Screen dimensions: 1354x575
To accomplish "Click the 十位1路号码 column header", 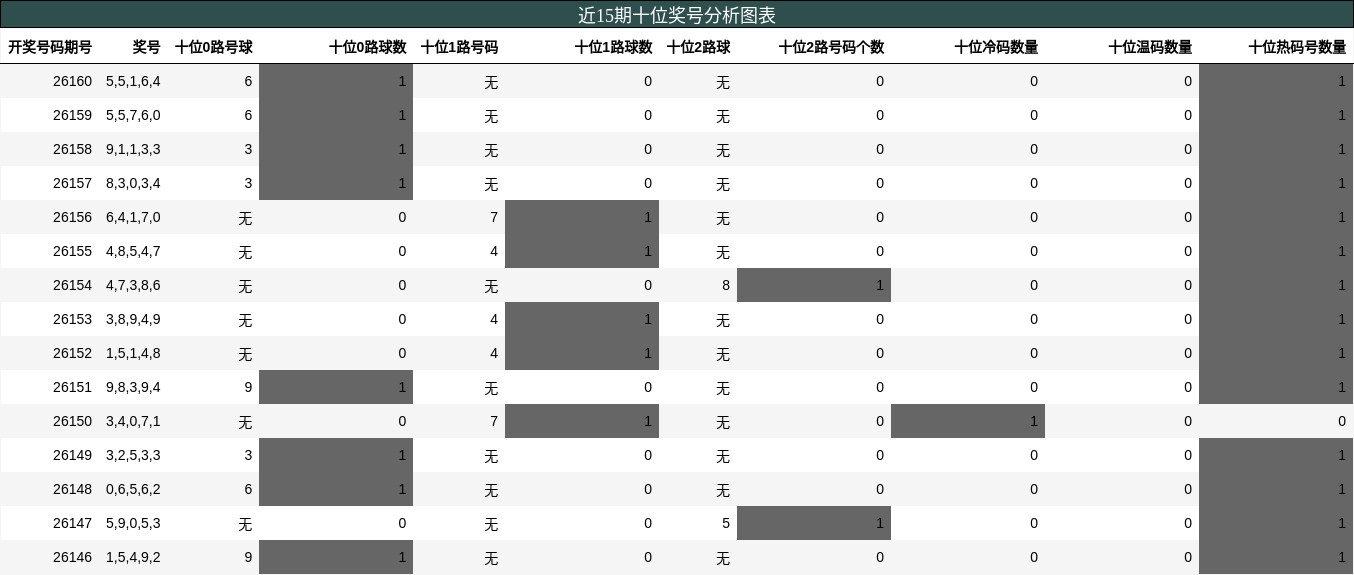I will pos(459,47).
